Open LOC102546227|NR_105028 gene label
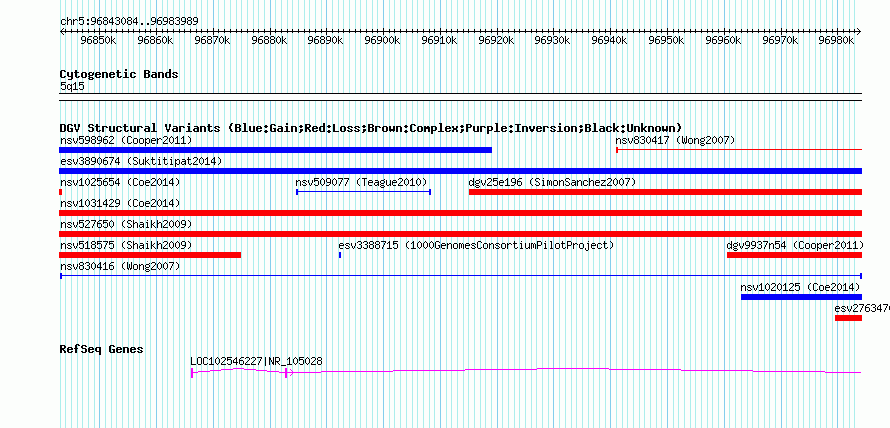Screen dimensions: 890x428 click(257, 361)
